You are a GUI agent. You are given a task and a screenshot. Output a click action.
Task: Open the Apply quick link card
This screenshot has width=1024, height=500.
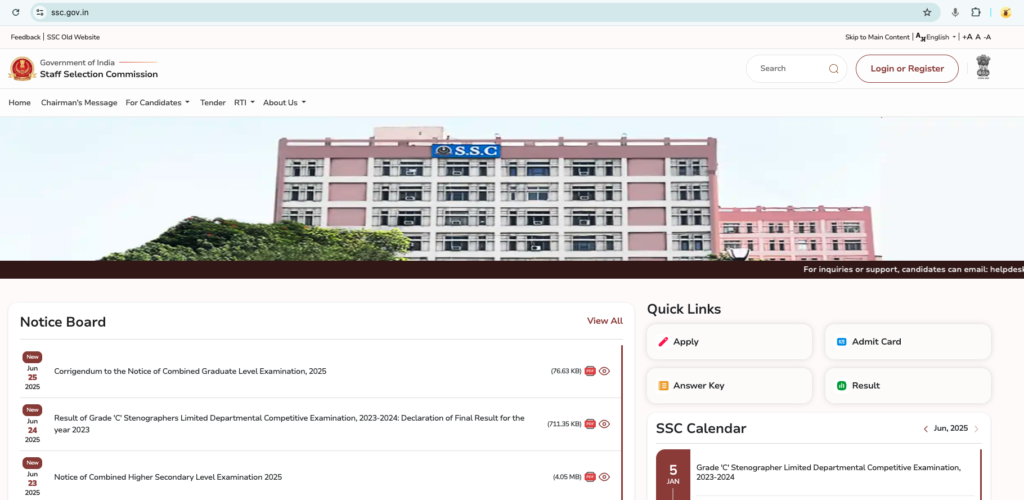click(x=729, y=341)
